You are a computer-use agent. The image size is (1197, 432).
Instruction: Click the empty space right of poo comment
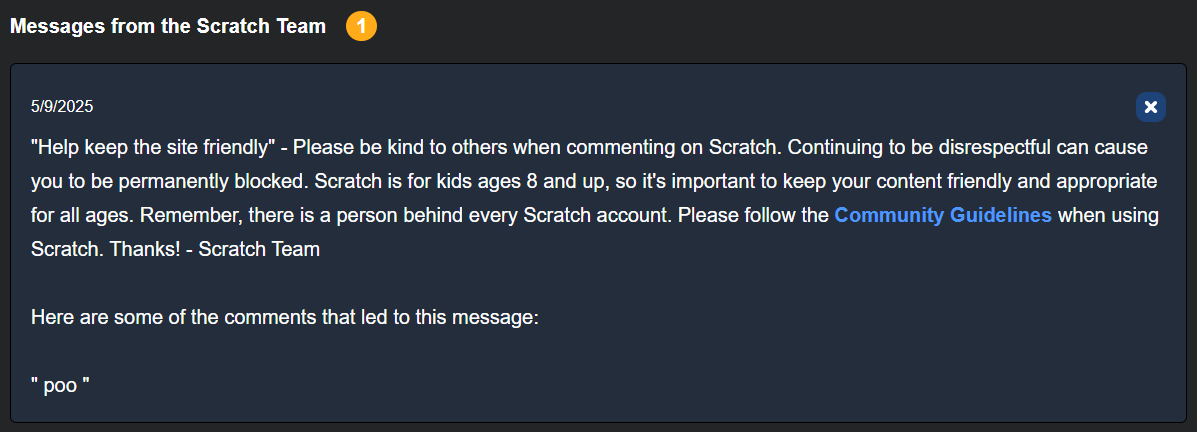(x=600, y=386)
